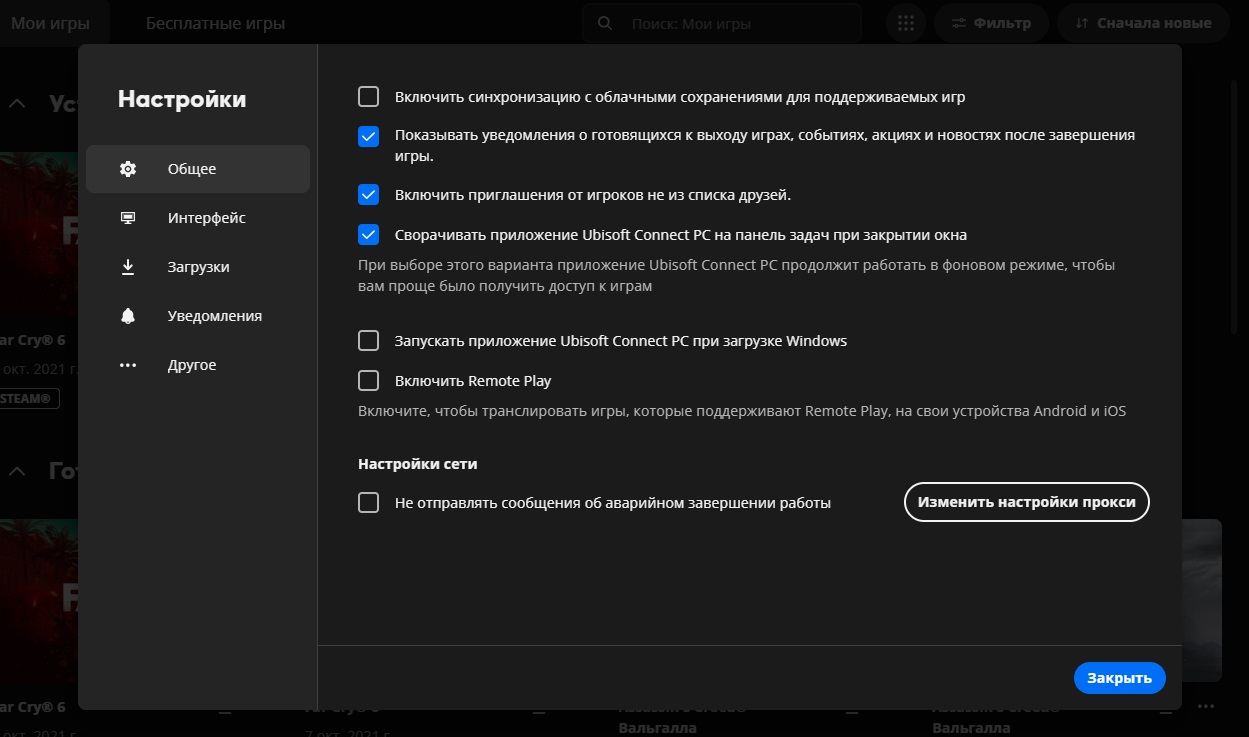The height and width of the screenshot is (737, 1249).
Task: Click the three-dots icon for Другое
Action: tap(128, 365)
